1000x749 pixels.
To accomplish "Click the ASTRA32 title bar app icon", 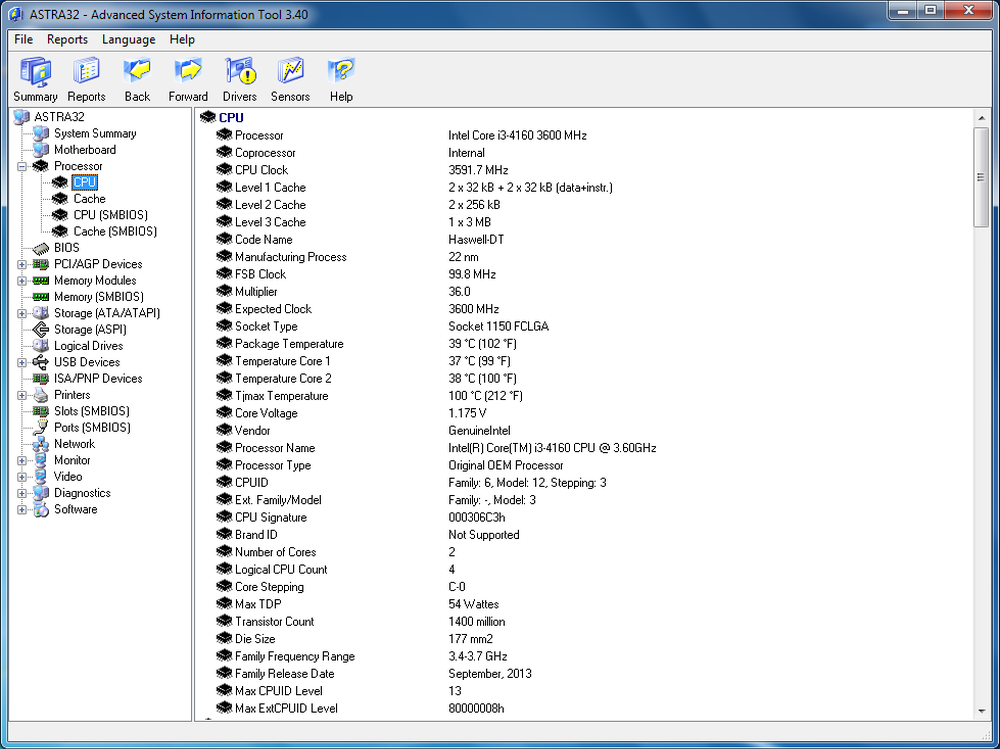I will 17,14.
